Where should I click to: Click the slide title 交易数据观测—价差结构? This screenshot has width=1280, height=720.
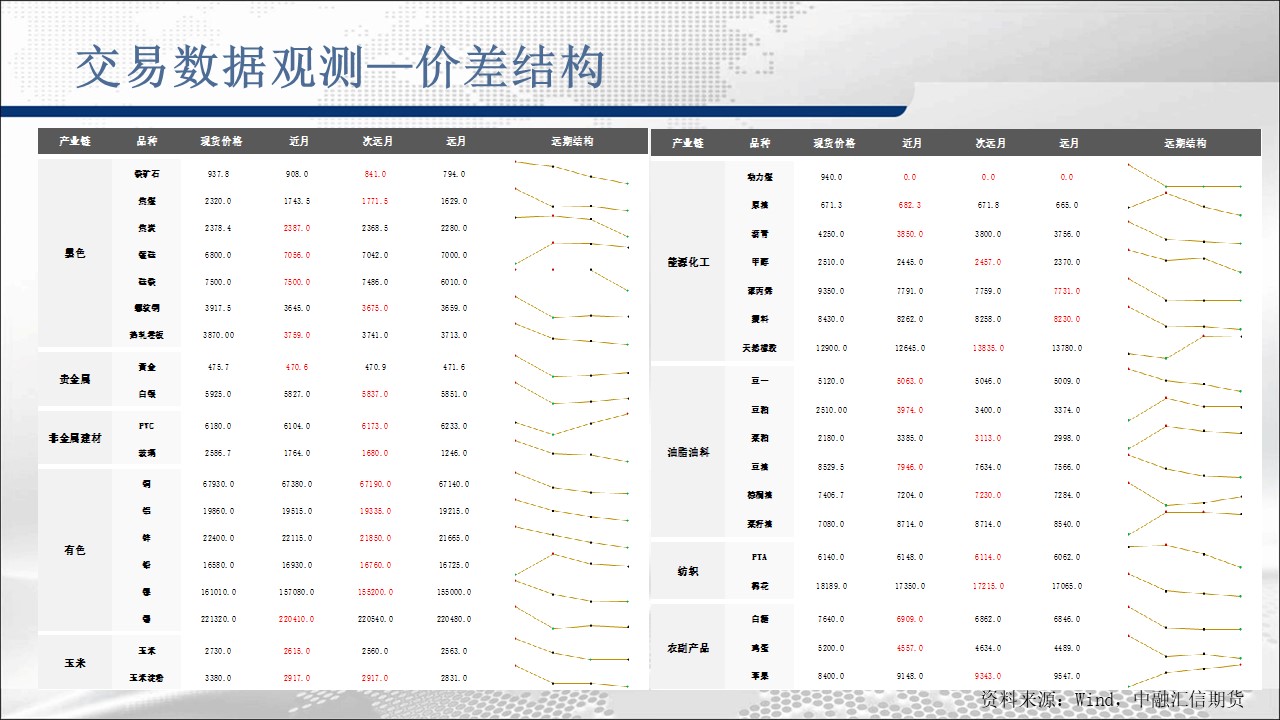point(340,68)
